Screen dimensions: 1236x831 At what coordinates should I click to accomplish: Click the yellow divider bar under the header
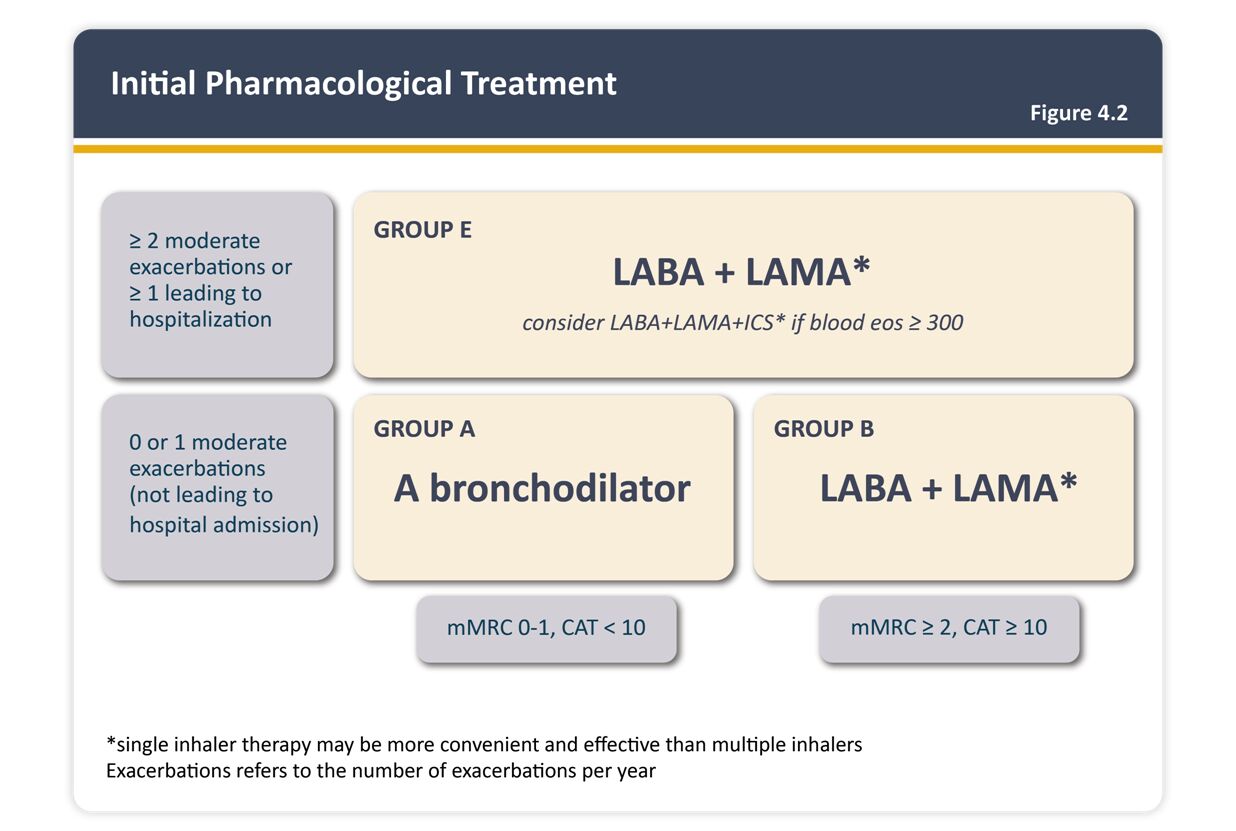[617, 148]
